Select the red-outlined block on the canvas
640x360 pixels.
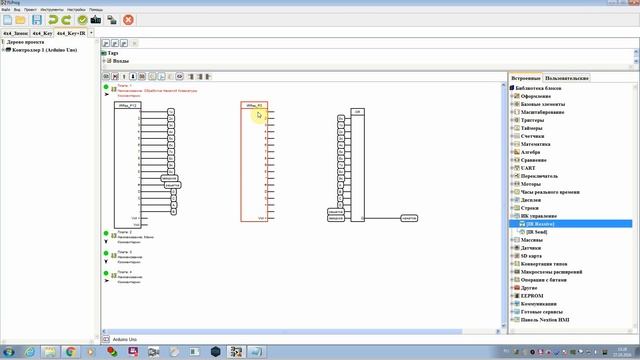254,162
